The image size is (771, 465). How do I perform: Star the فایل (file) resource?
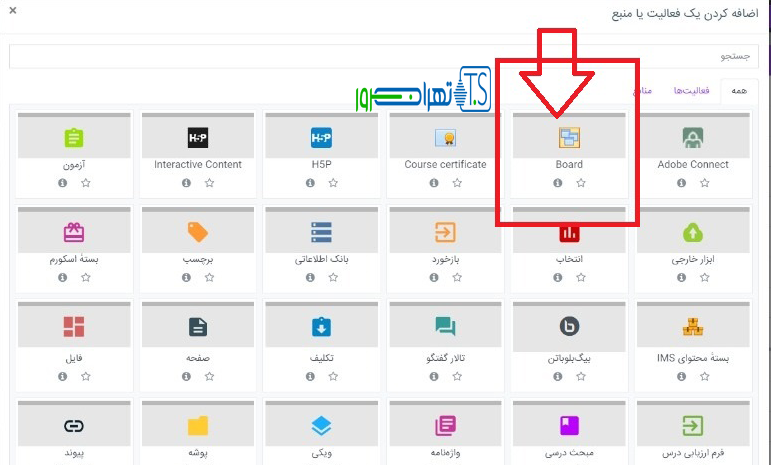coord(86,376)
